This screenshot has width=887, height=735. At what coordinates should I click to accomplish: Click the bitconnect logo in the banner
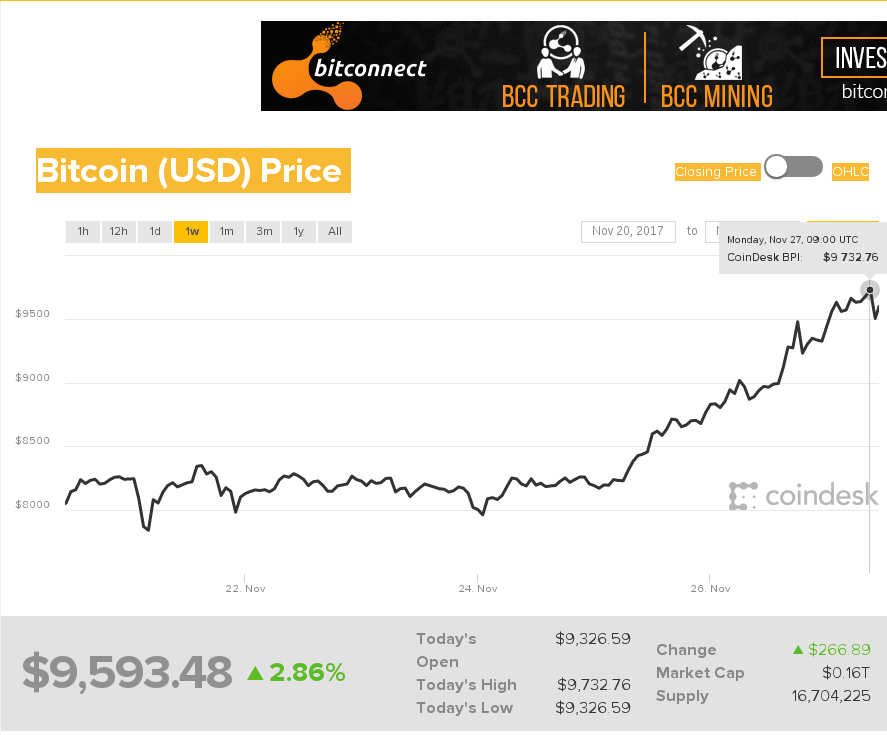click(x=349, y=66)
